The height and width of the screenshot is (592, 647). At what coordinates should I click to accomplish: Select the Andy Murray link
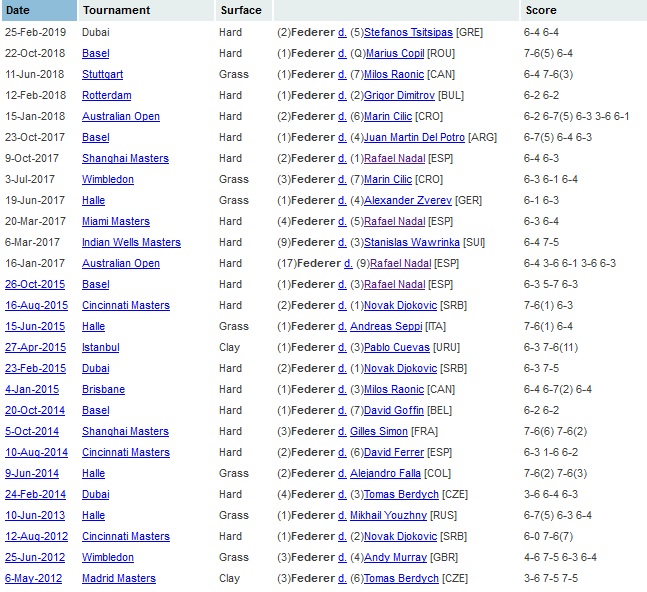point(392,557)
